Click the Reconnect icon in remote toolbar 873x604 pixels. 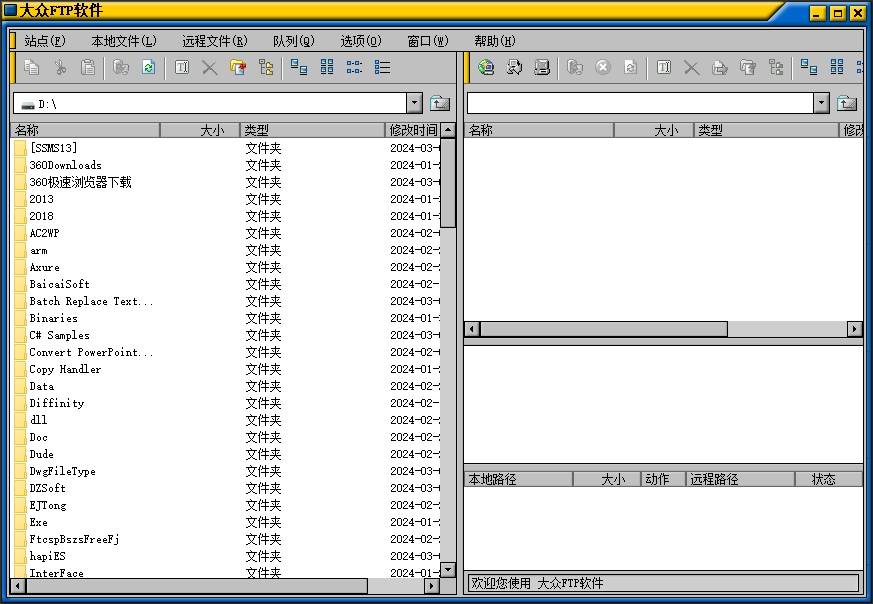(x=514, y=68)
